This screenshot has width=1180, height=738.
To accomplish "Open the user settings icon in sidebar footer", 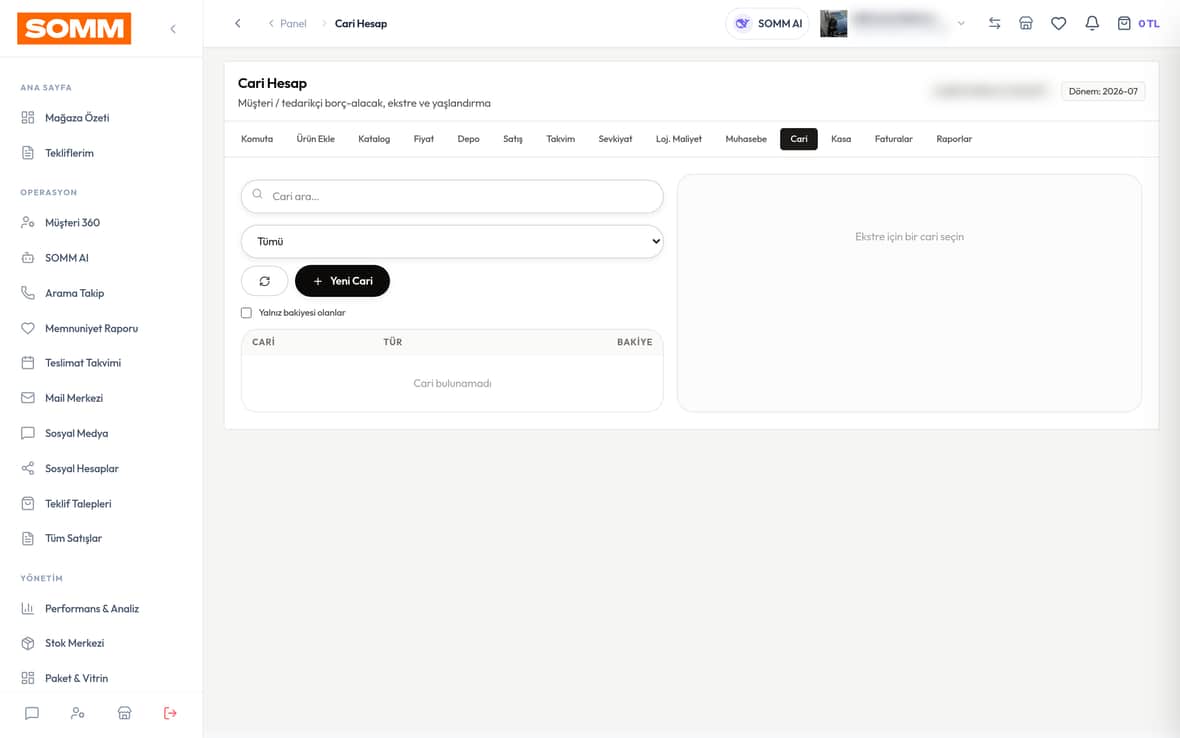I will [x=78, y=712].
